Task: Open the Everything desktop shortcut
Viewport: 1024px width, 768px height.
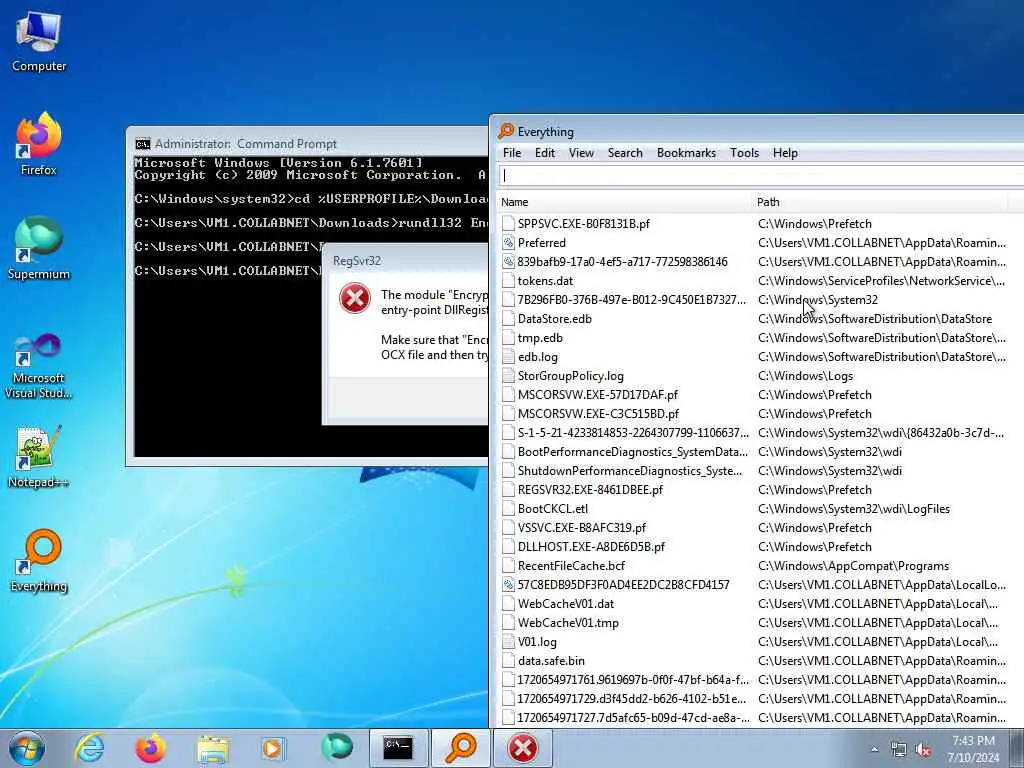Action: pos(39,562)
